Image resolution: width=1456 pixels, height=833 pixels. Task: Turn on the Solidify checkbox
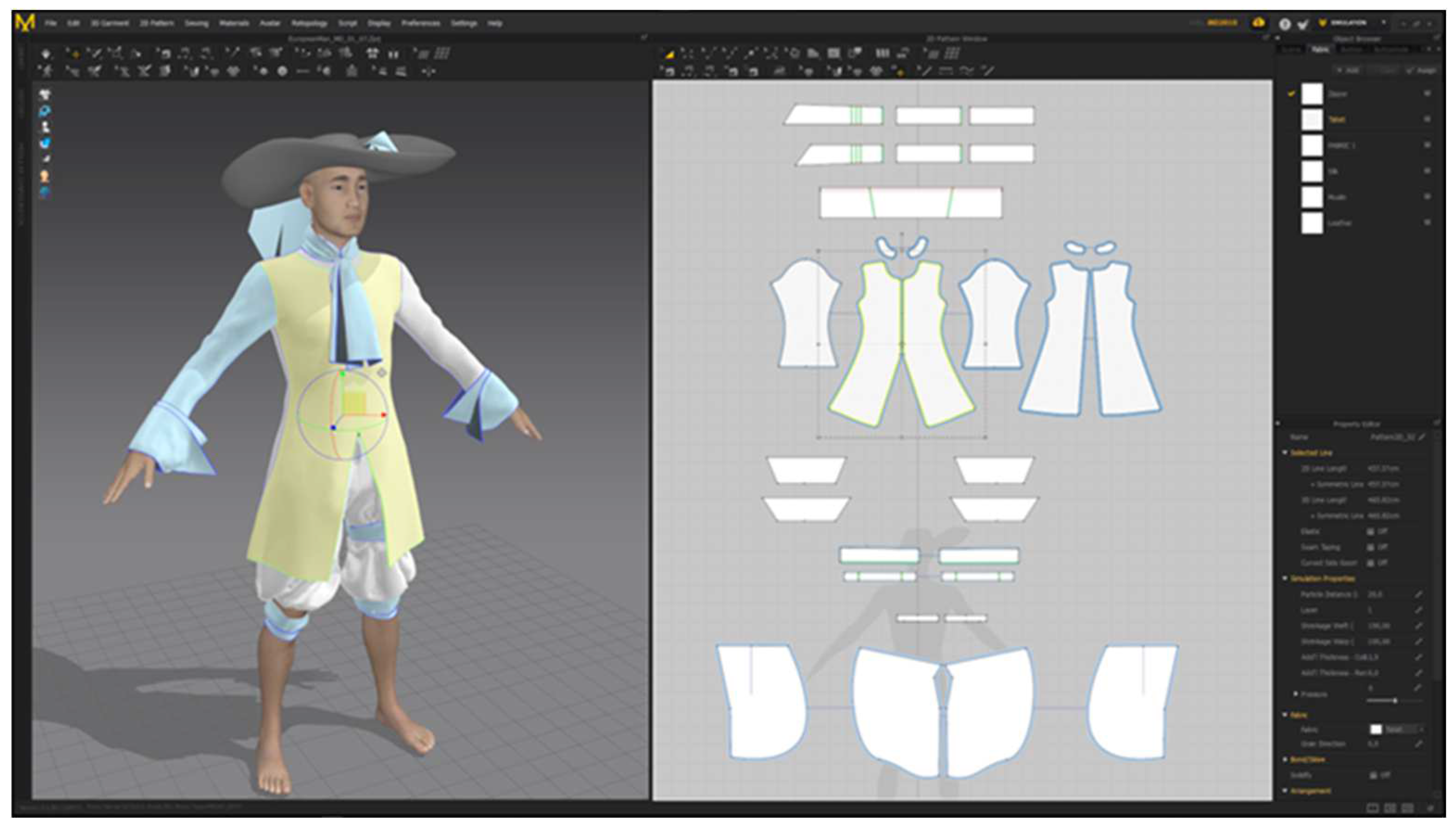tap(1373, 775)
